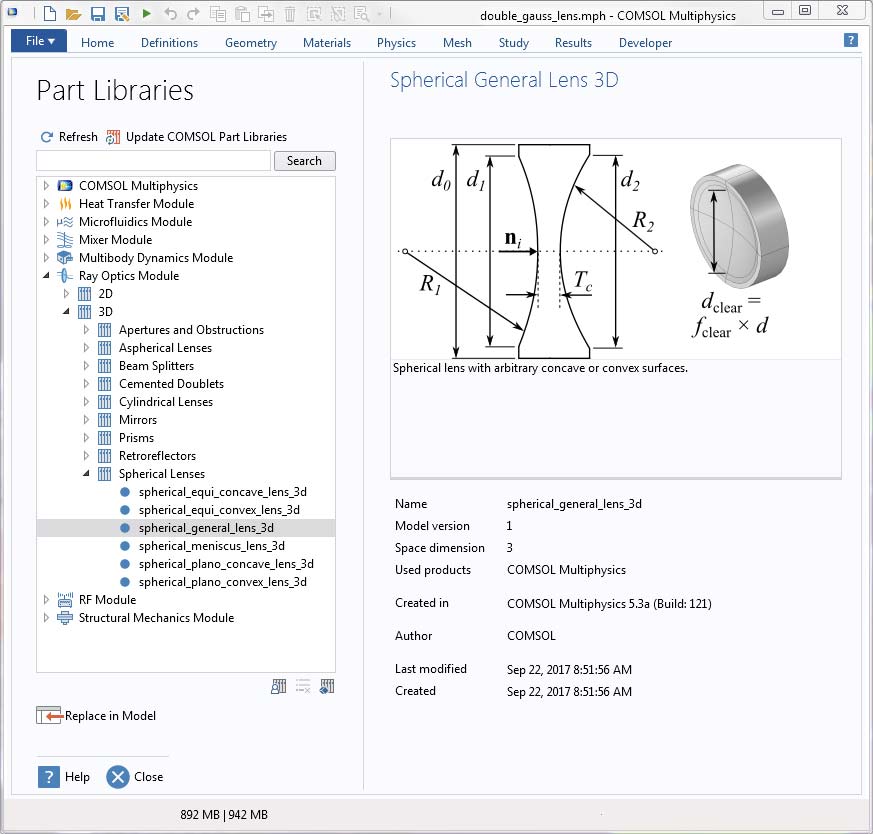Click the blue help question mark top-right
The height and width of the screenshot is (834, 873).
coord(850,41)
